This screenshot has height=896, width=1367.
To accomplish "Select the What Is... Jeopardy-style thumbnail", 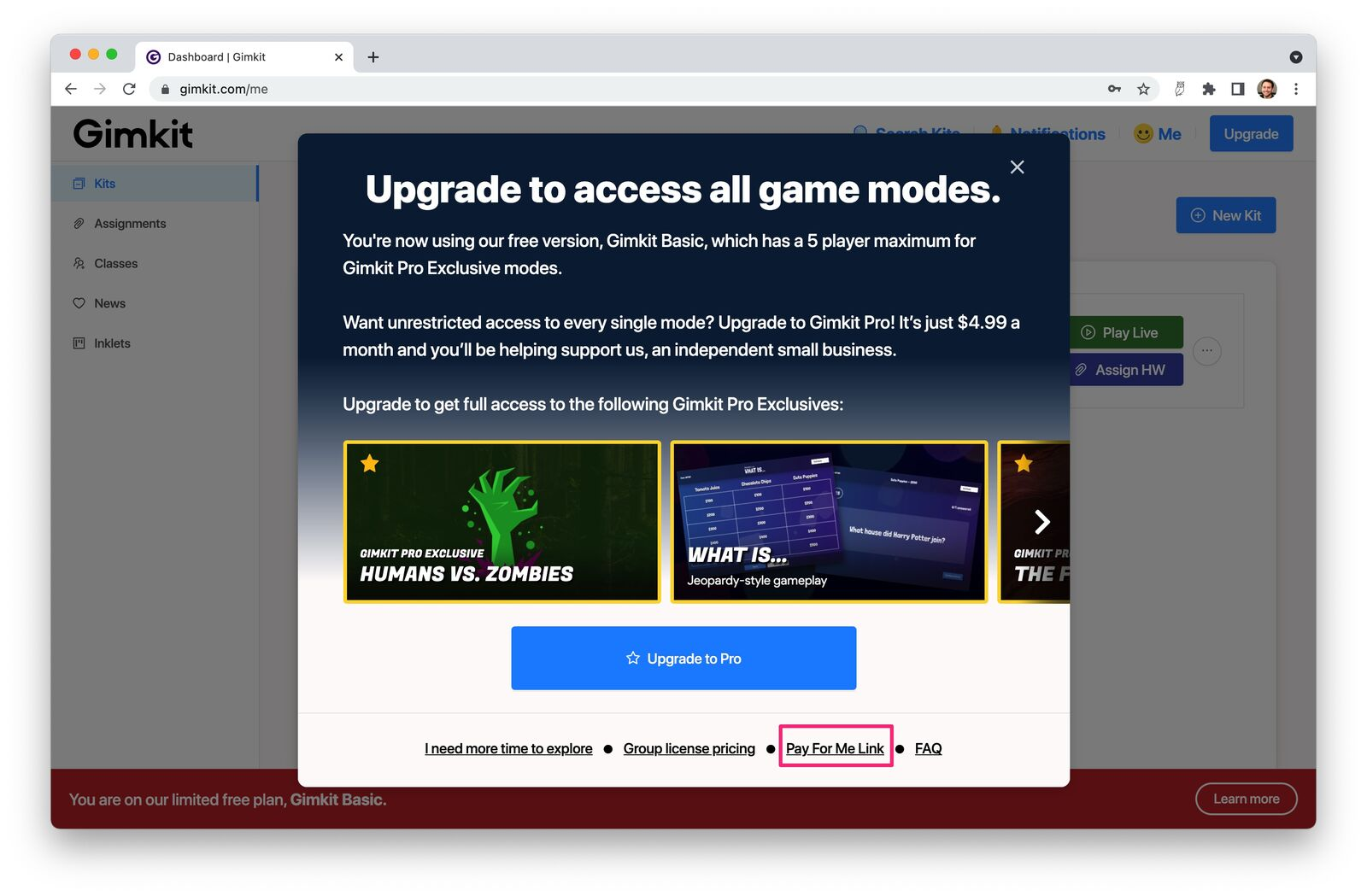I will [x=829, y=522].
